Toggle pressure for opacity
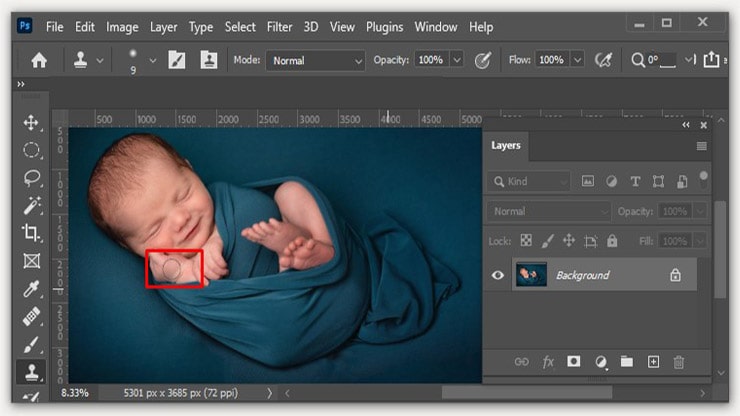 pos(482,60)
